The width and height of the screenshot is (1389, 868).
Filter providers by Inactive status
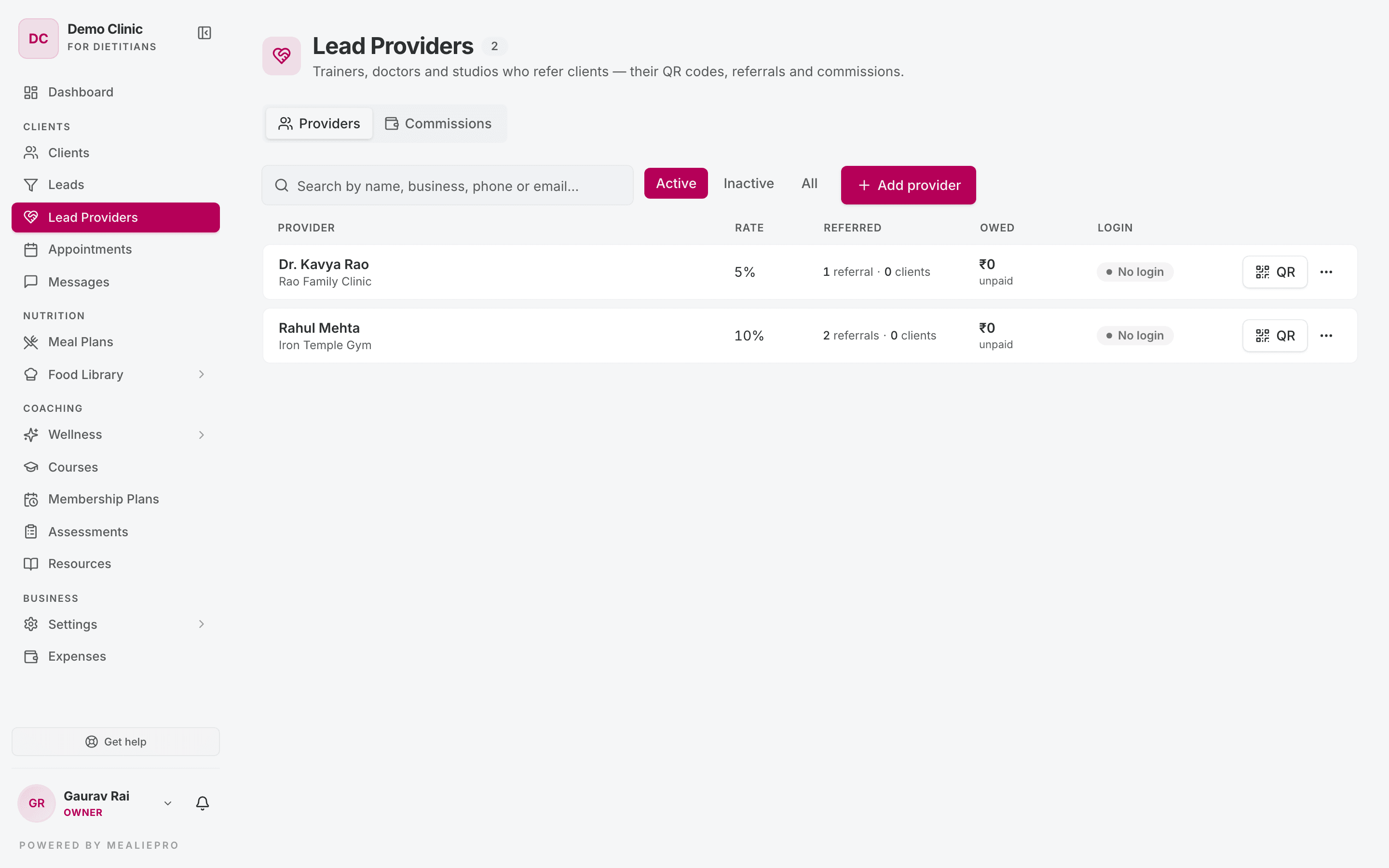coord(749,183)
